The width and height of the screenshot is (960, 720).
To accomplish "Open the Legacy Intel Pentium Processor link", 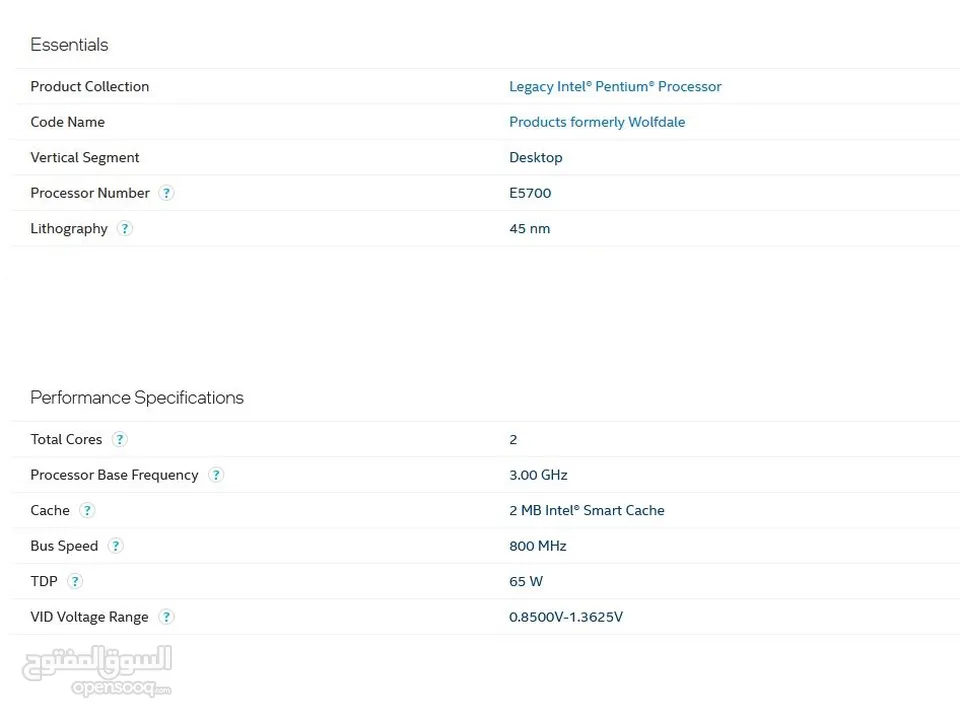I will 615,87.
